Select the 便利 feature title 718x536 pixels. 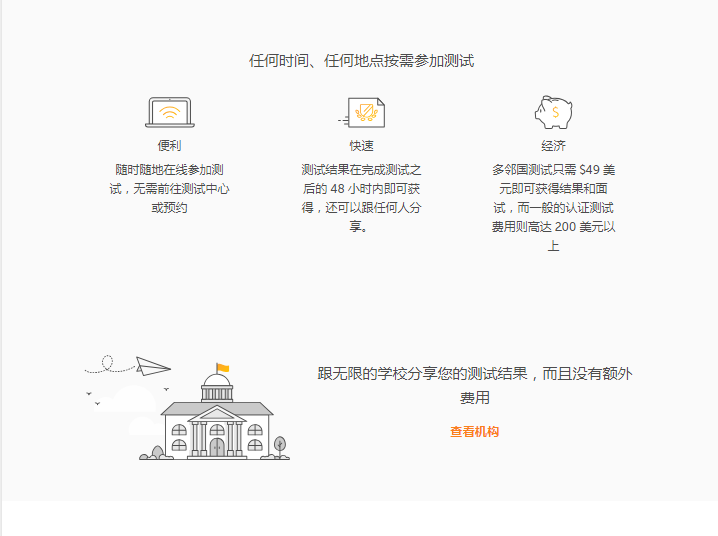(169, 146)
